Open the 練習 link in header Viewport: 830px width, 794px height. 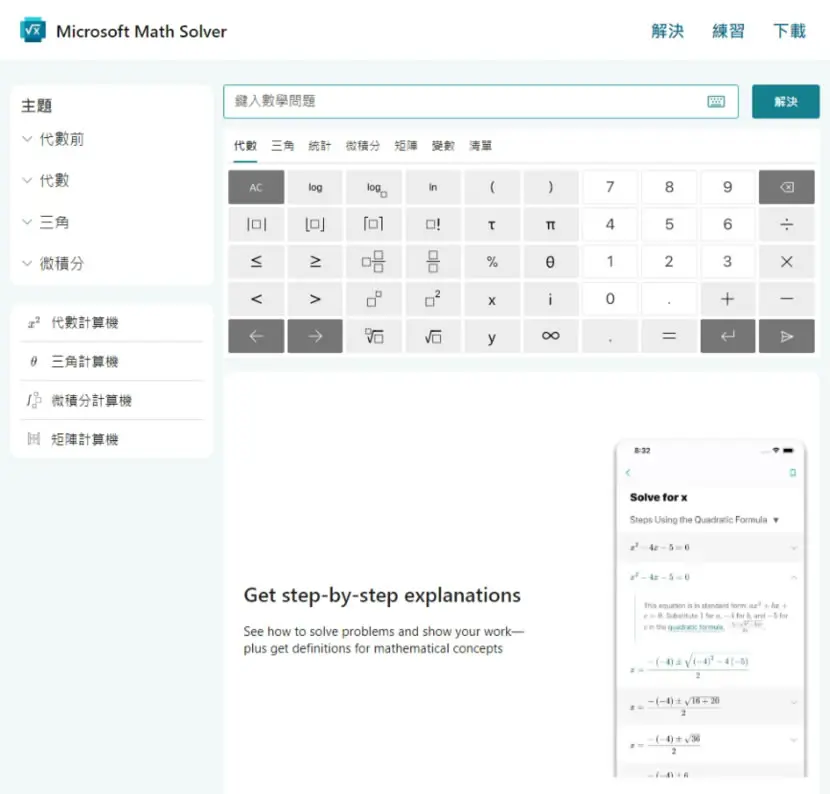click(x=728, y=31)
